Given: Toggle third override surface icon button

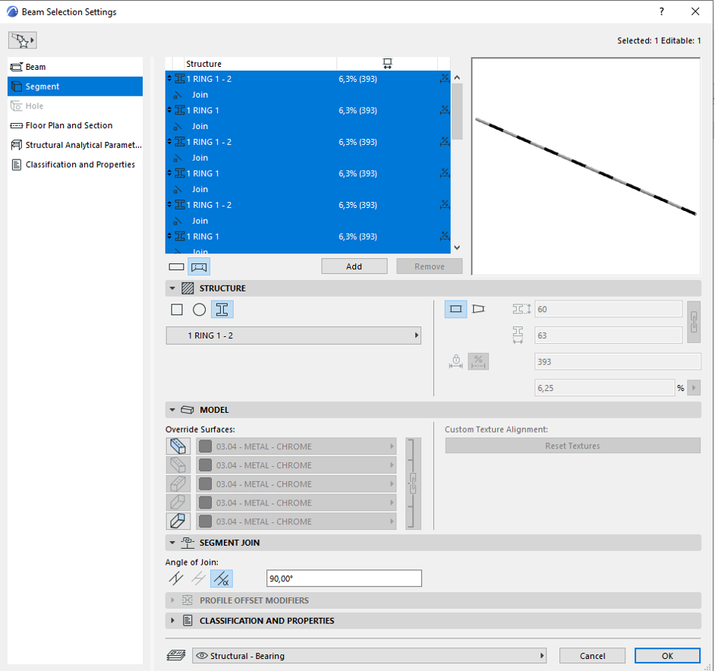Looking at the screenshot, I should 178,484.
